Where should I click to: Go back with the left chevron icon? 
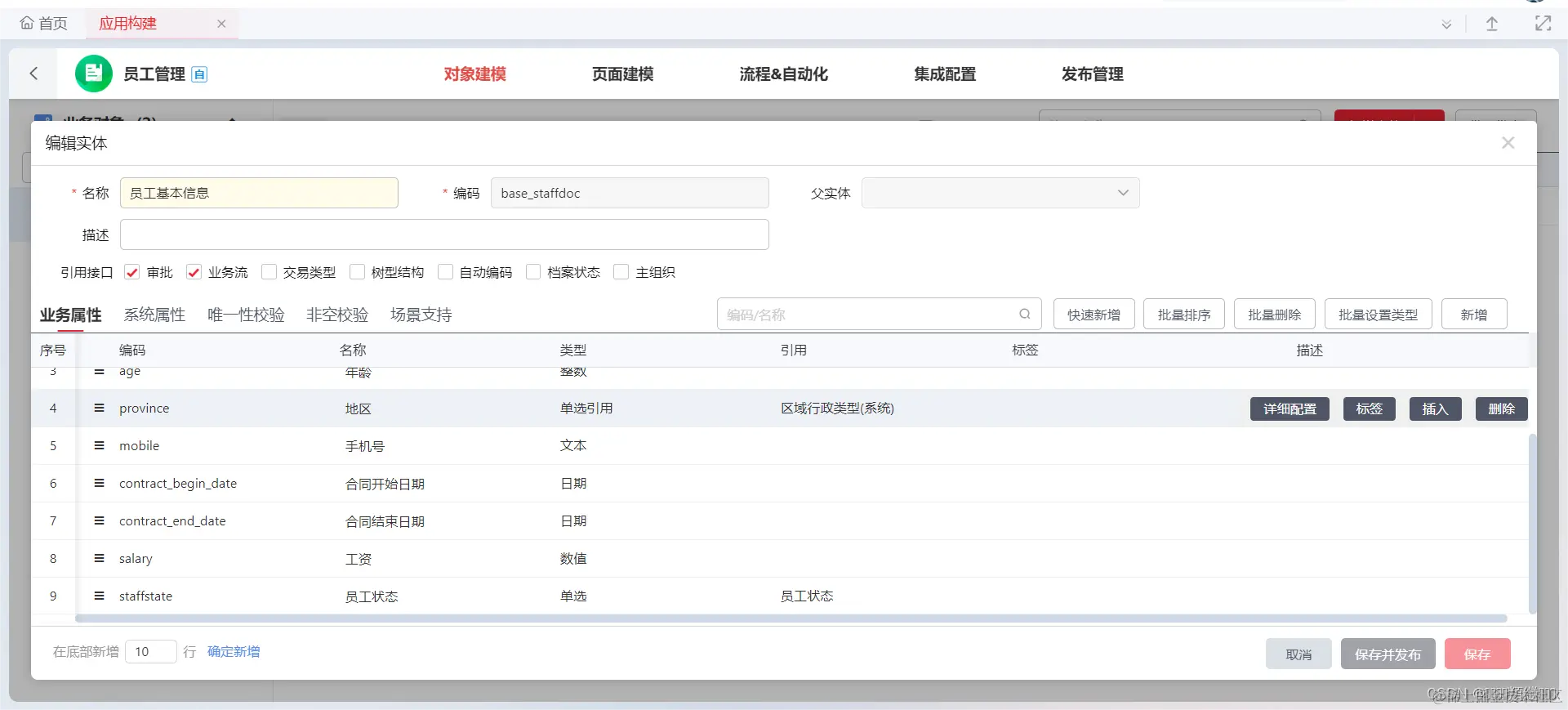click(x=33, y=74)
